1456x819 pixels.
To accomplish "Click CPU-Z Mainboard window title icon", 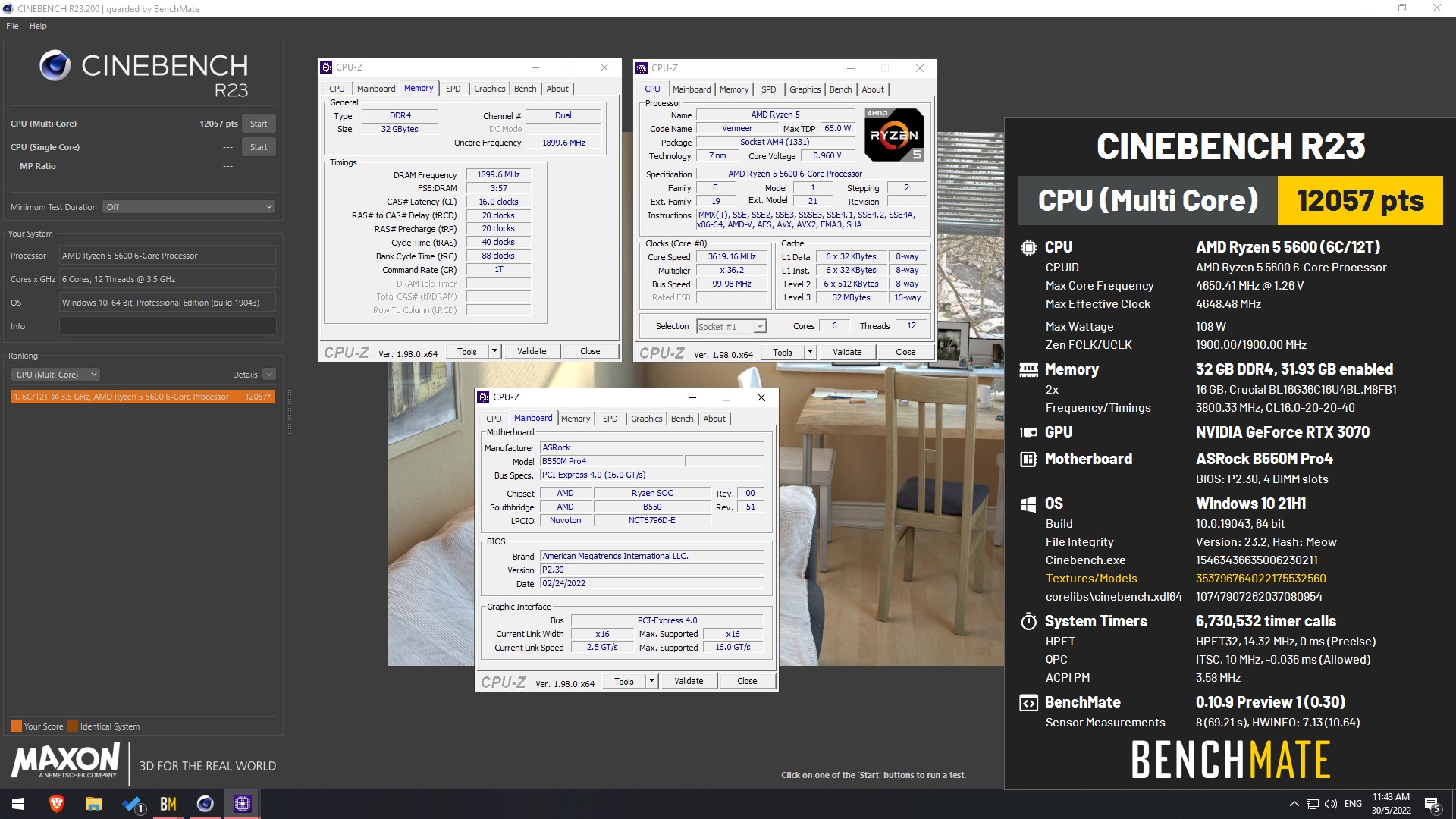I will point(483,397).
